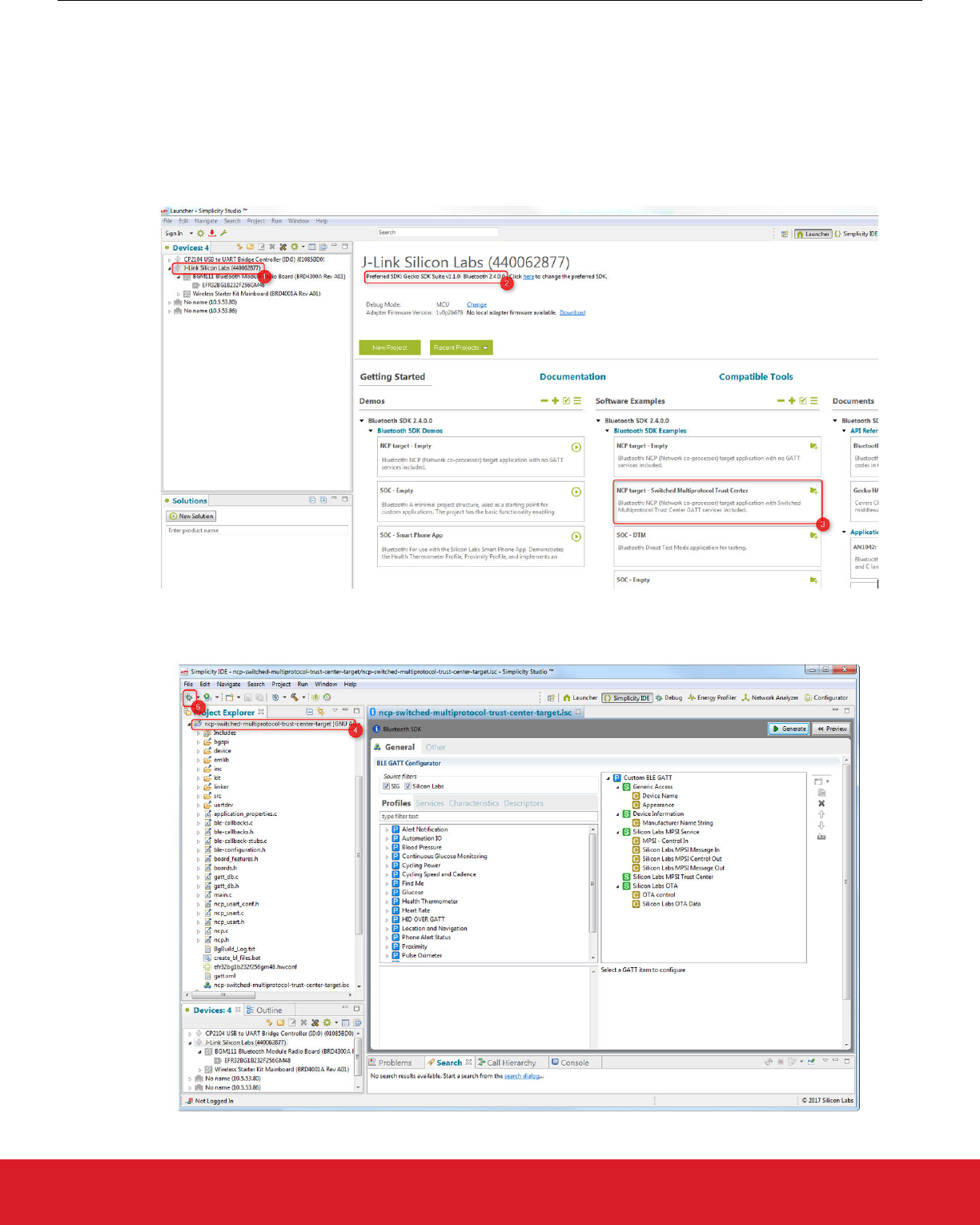Delete selected GATT item (X icon)
This screenshot has width=980, height=1225.
821,803
